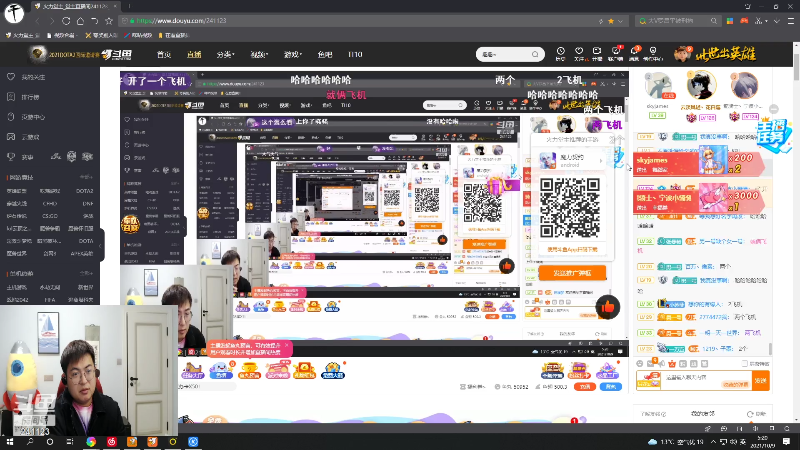Focus the browser search box on the right
This screenshot has height=450, width=800.
[678, 21]
